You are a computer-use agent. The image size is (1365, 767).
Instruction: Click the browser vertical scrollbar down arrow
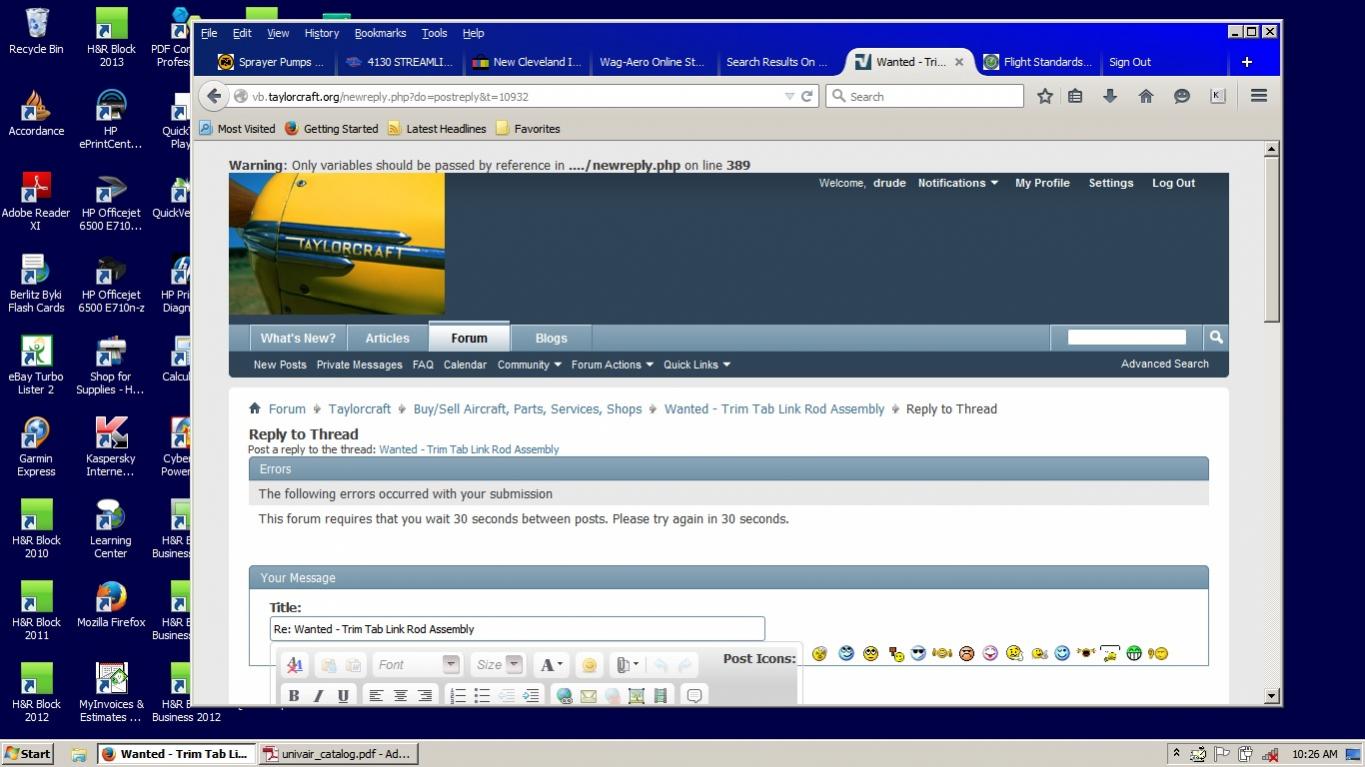coord(1272,695)
